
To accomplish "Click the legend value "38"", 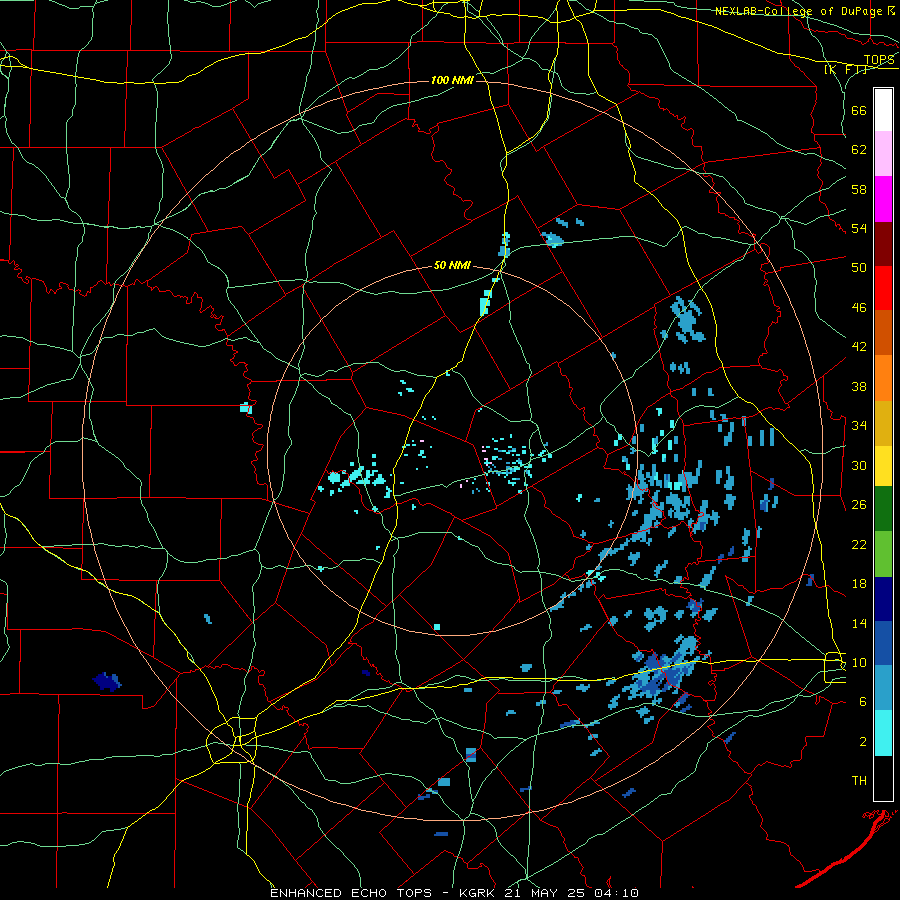I will [x=859, y=386].
